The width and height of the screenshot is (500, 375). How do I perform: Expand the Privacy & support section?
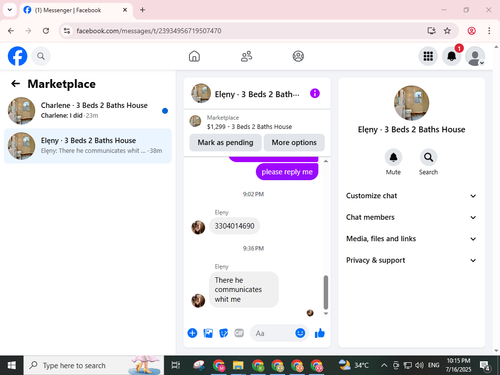(411, 260)
